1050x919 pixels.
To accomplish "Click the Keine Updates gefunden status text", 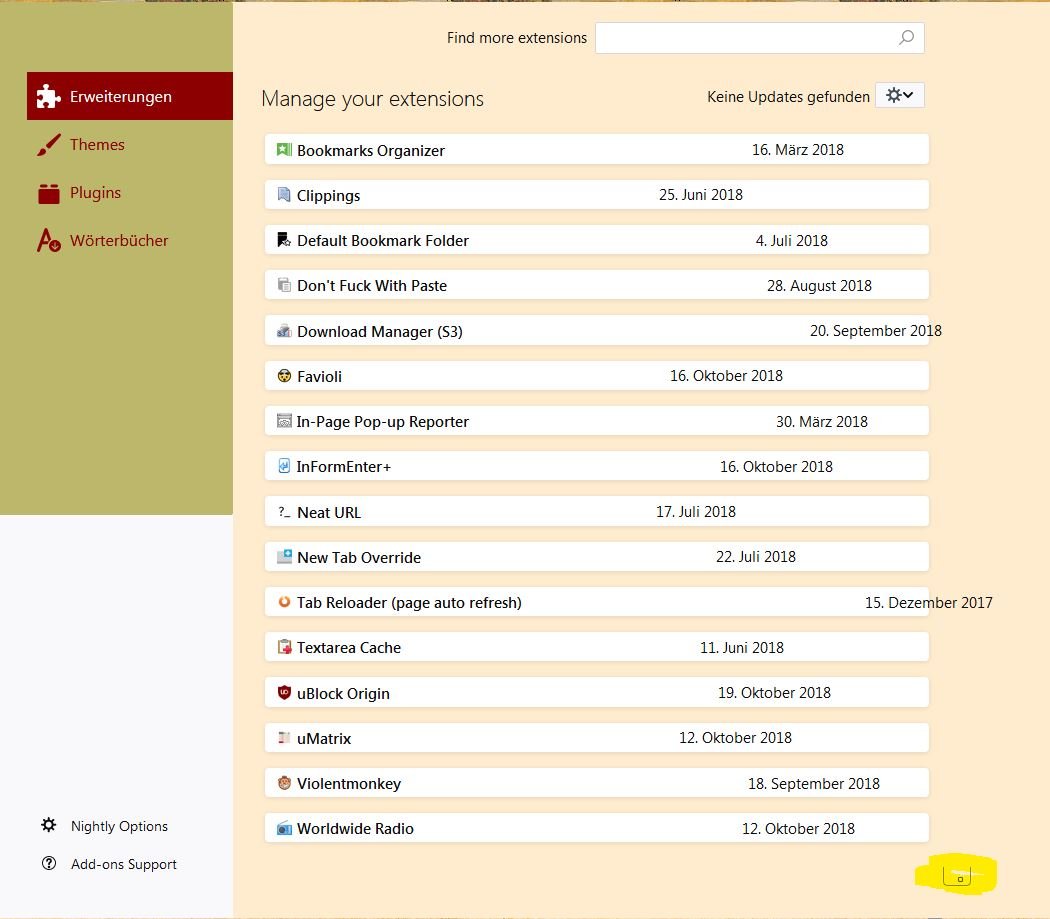I will (788, 96).
